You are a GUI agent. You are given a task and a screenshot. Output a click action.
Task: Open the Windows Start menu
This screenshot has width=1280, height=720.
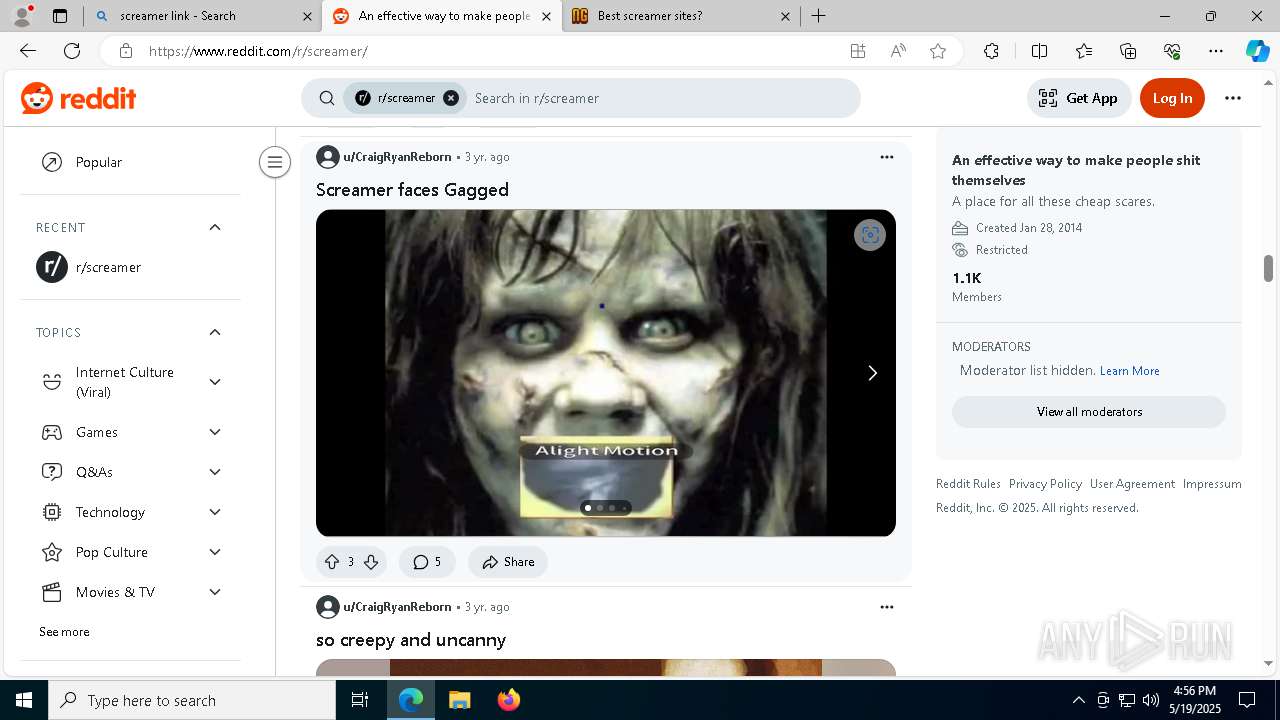(x=24, y=700)
